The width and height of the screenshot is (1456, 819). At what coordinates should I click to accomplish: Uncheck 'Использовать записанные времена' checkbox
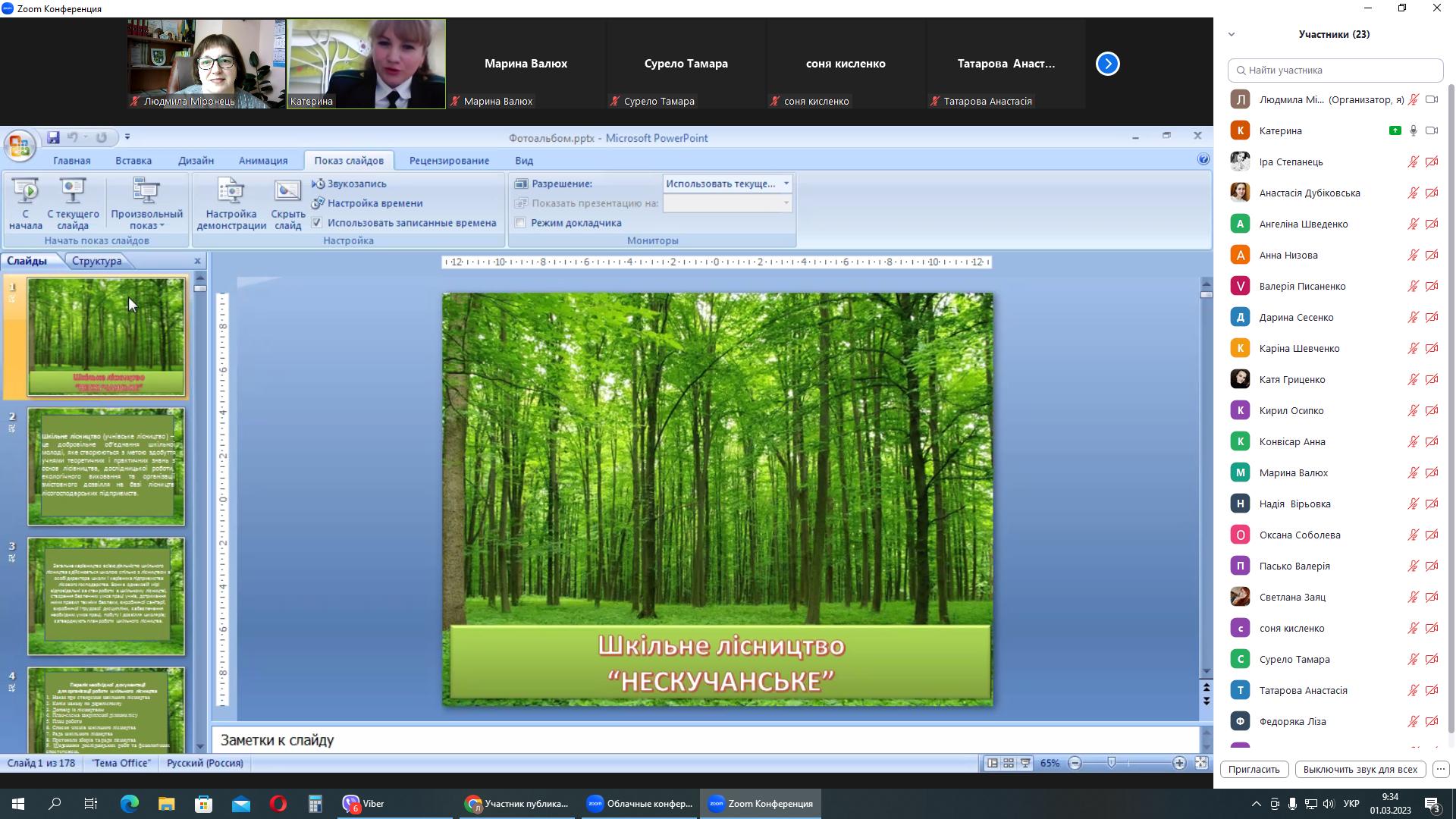(317, 223)
